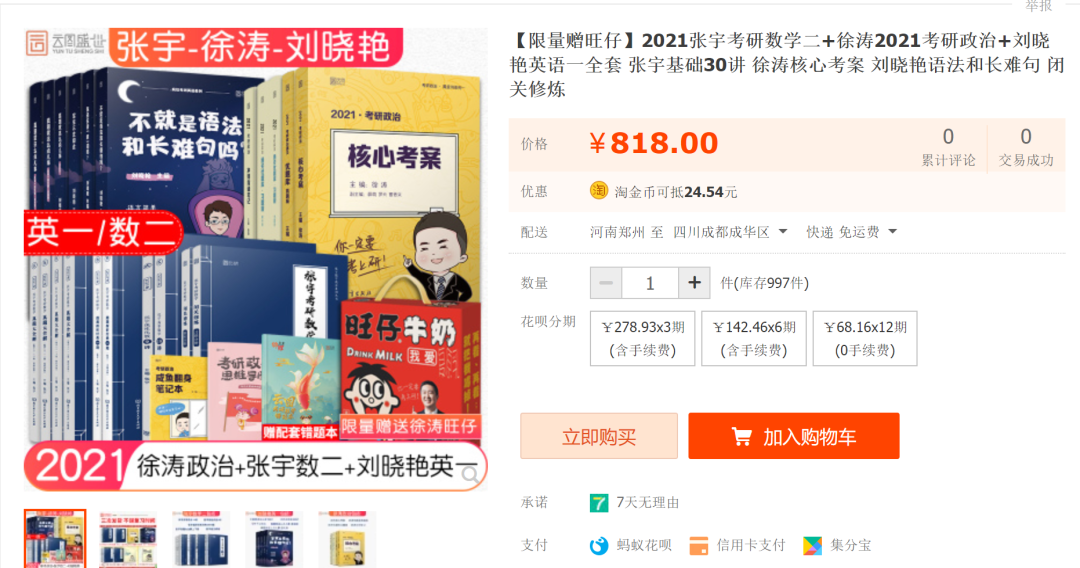Click the 立即购买 buy now button
Screen dimensions: 1080x568
(599, 436)
